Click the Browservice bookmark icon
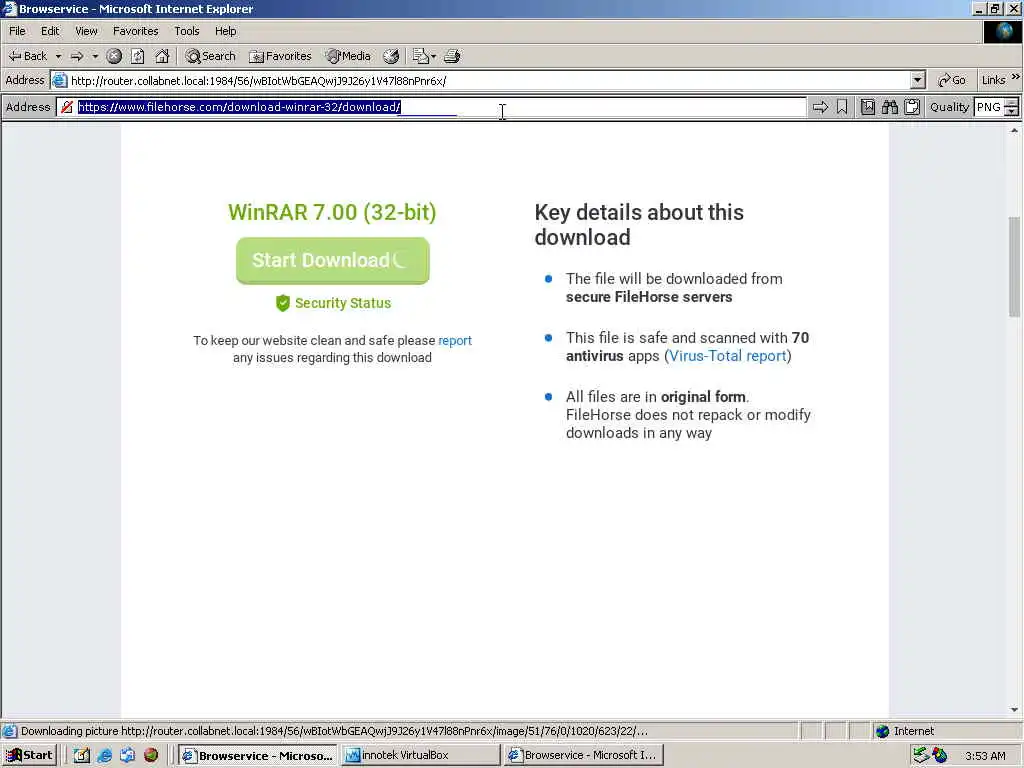The image size is (1024, 768). pos(842,107)
